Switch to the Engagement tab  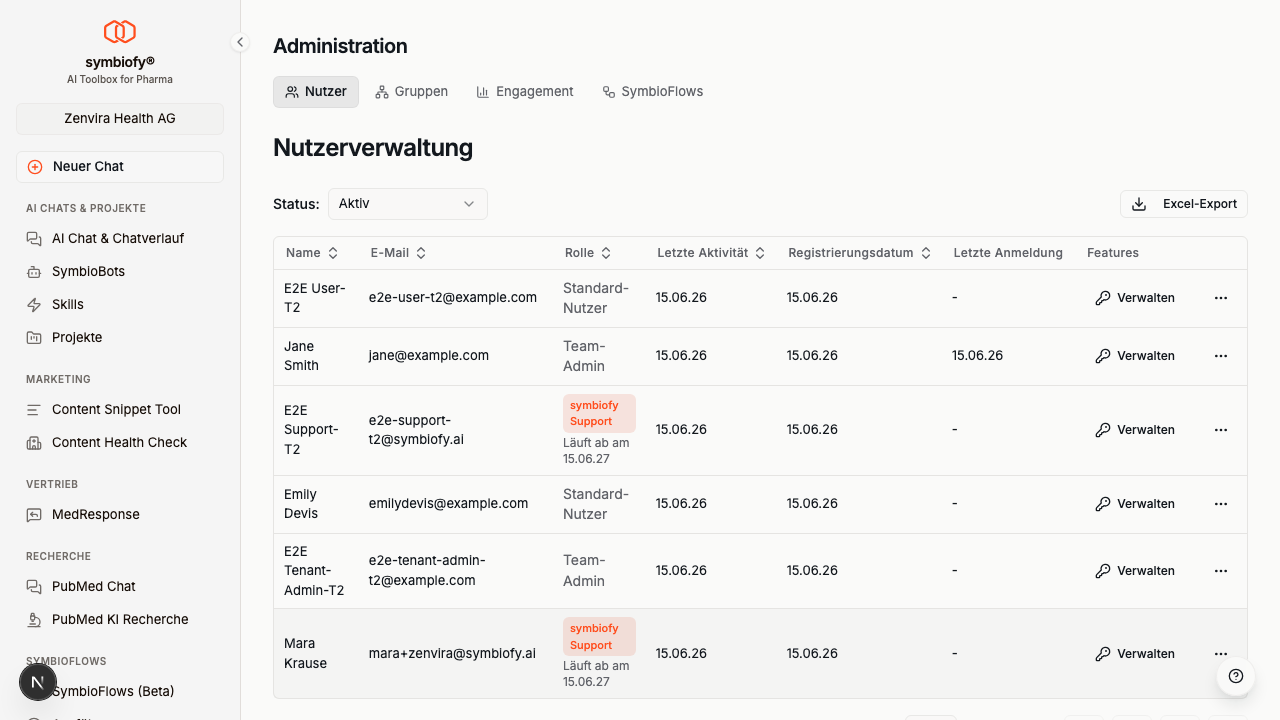(x=525, y=92)
